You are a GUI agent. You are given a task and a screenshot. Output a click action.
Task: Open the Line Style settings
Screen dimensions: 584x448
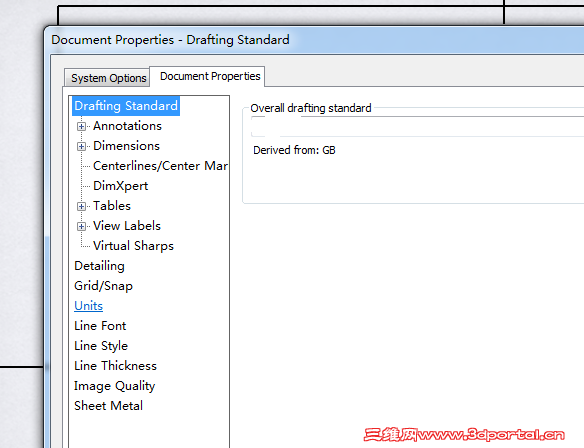[x=101, y=346]
